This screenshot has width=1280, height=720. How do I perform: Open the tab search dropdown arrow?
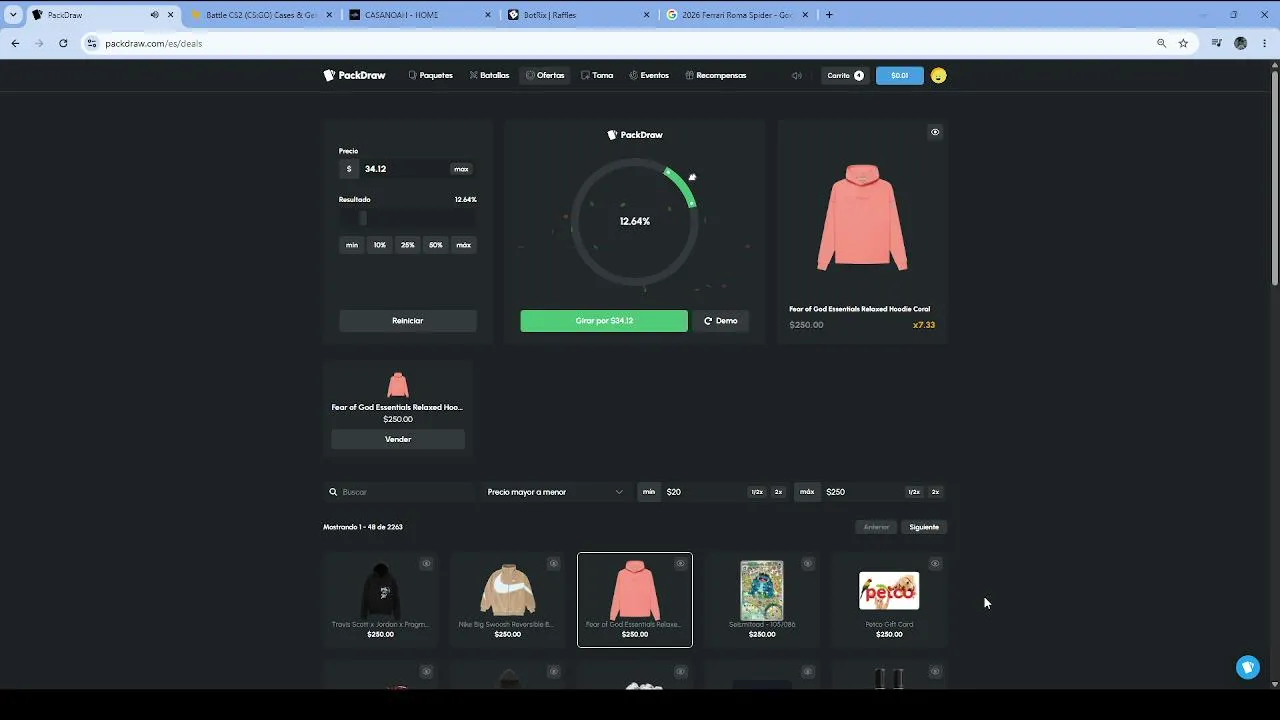[x=13, y=15]
